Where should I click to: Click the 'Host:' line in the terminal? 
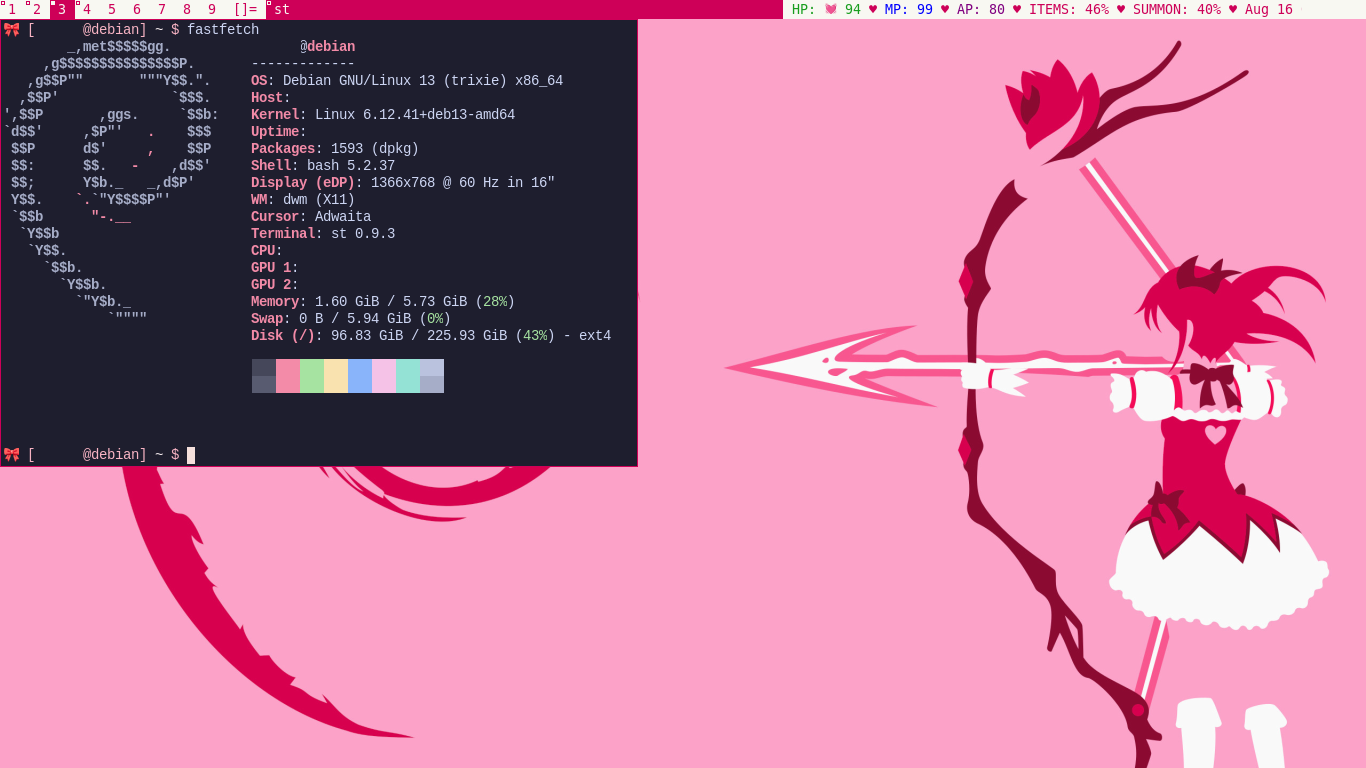[271, 98]
